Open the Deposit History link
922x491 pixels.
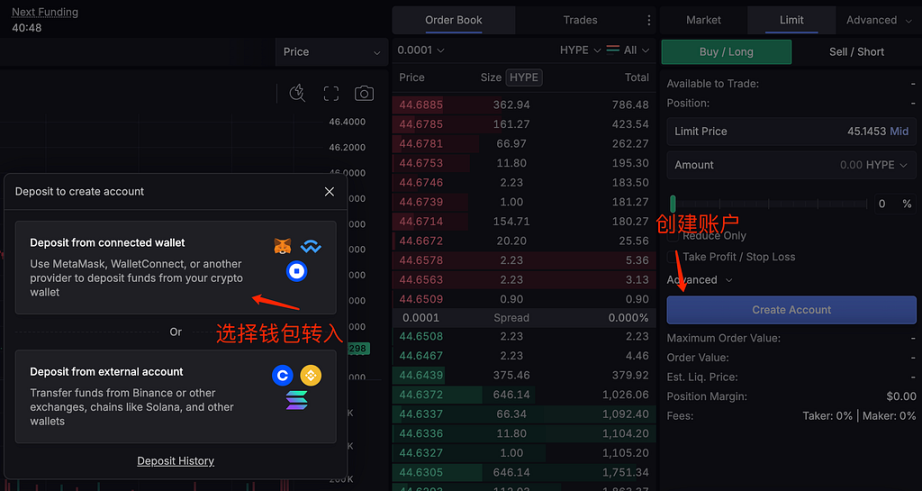[176, 461]
